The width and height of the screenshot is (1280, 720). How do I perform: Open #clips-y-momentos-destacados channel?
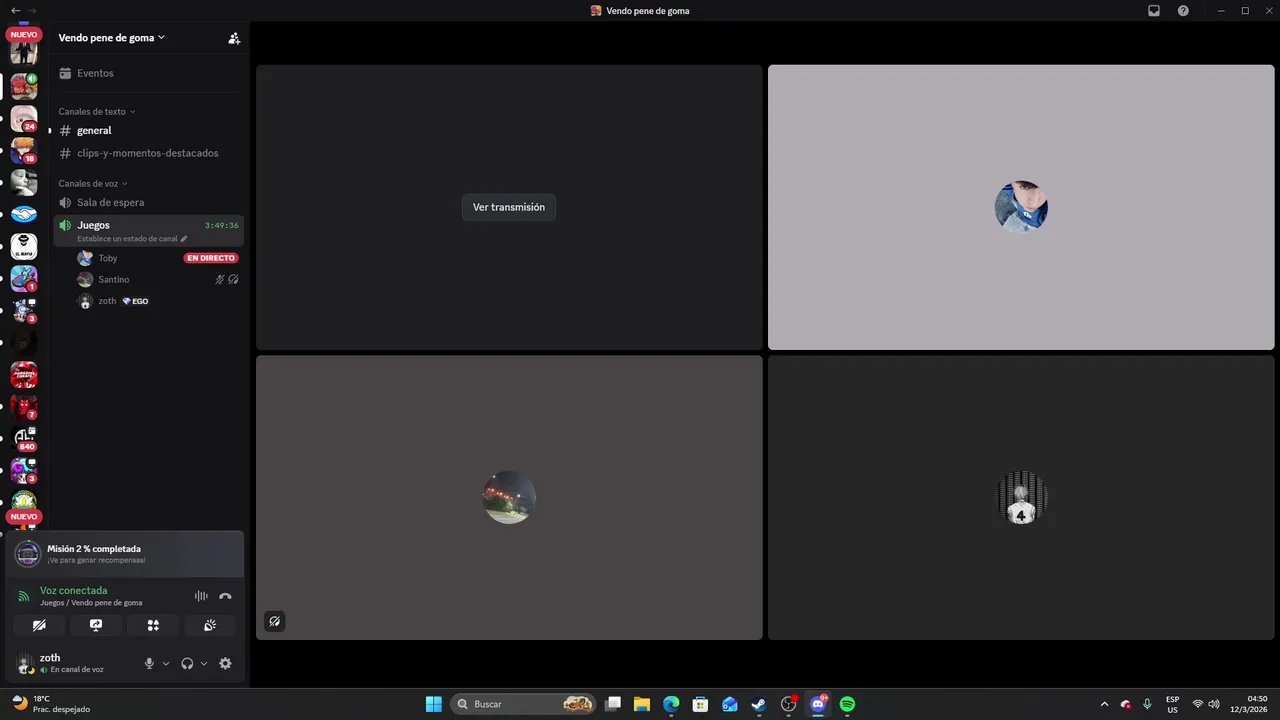coord(147,153)
